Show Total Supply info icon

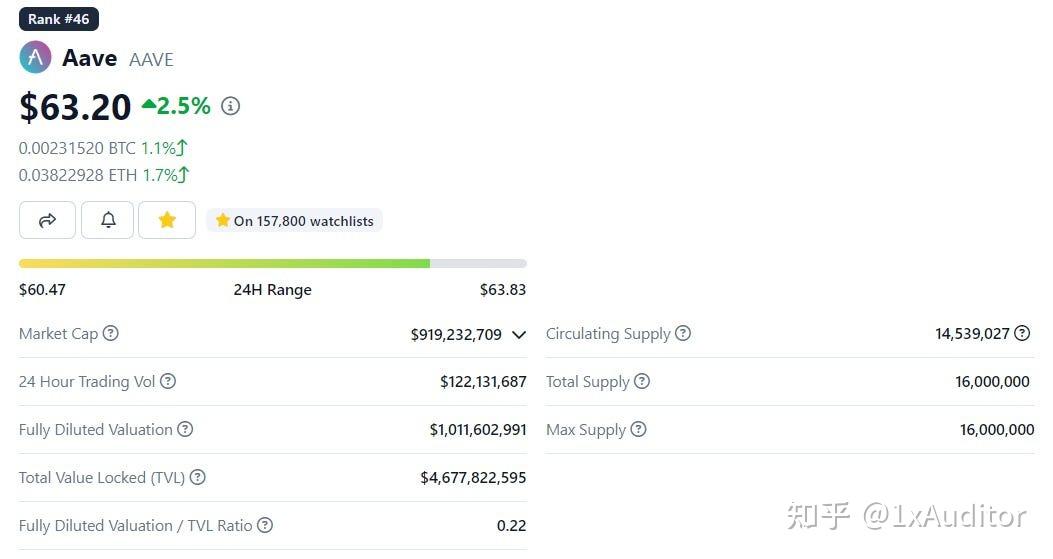642,381
